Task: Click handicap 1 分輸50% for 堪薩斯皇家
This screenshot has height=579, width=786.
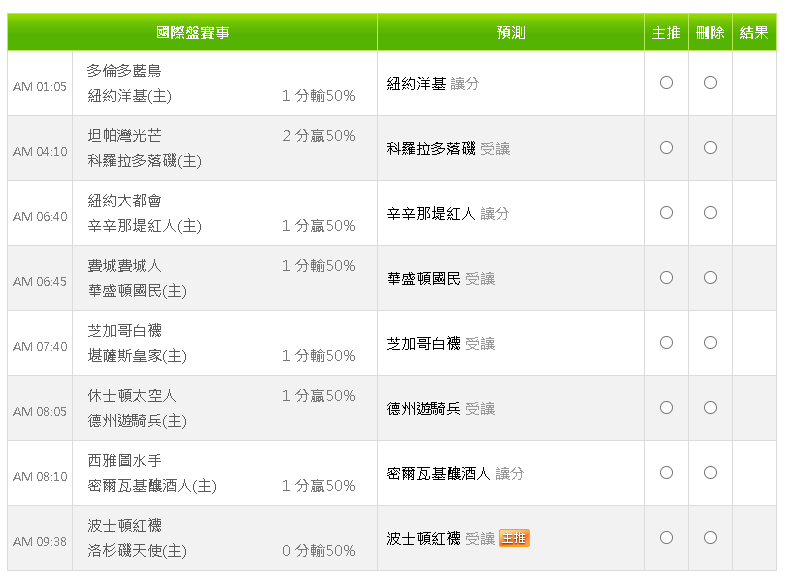Action: (x=319, y=356)
